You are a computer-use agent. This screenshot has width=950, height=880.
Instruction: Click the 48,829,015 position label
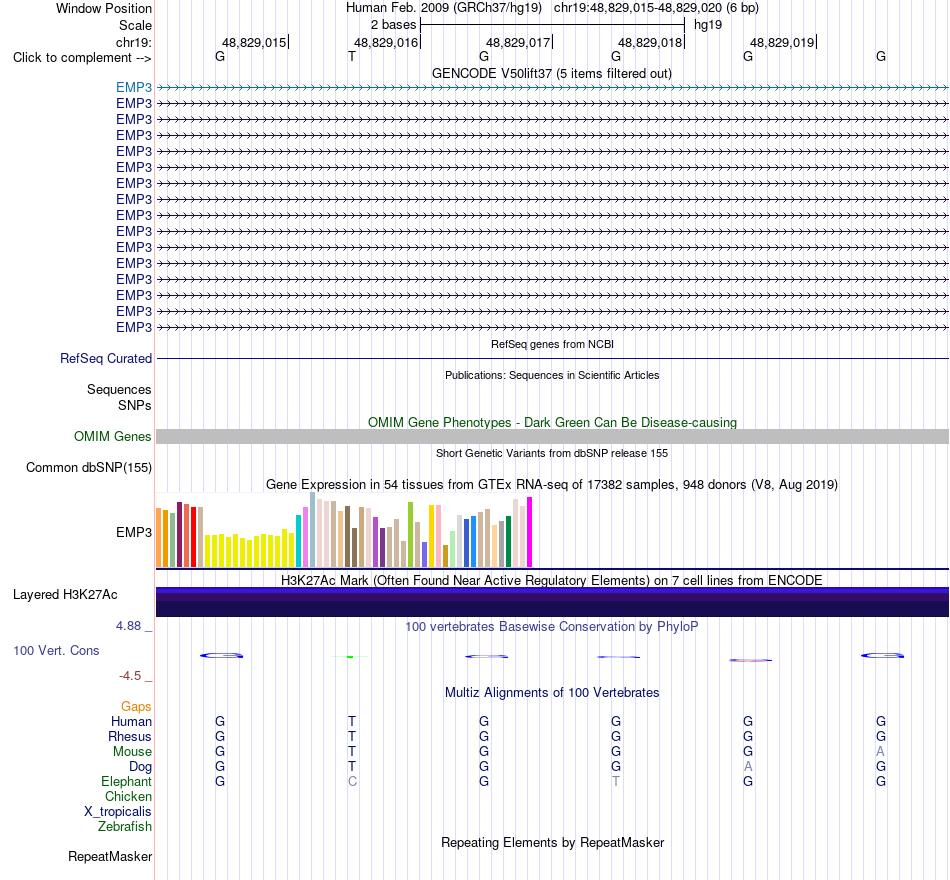tap(254, 42)
